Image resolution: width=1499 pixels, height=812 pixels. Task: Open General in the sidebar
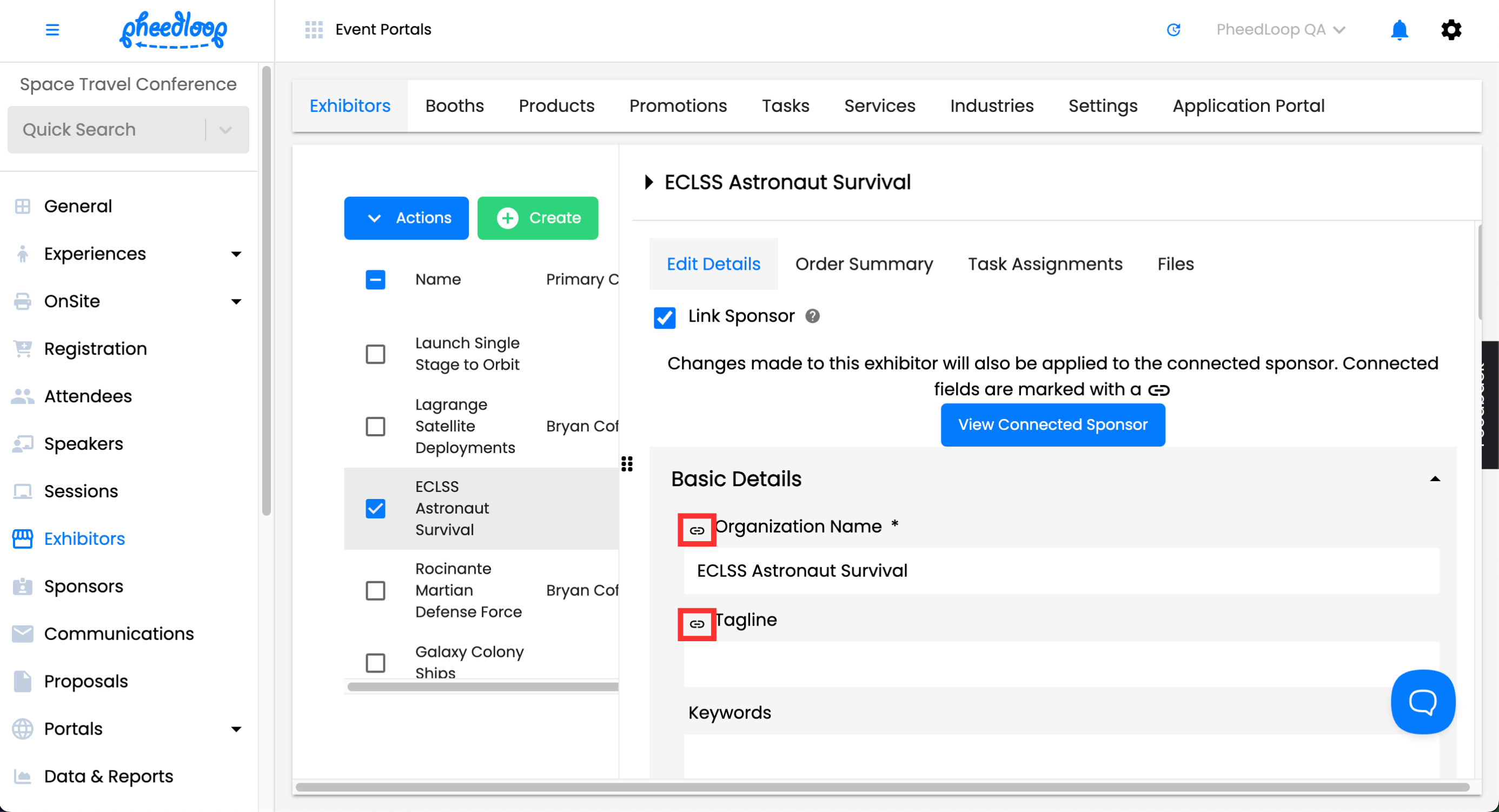[x=78, y=206]
